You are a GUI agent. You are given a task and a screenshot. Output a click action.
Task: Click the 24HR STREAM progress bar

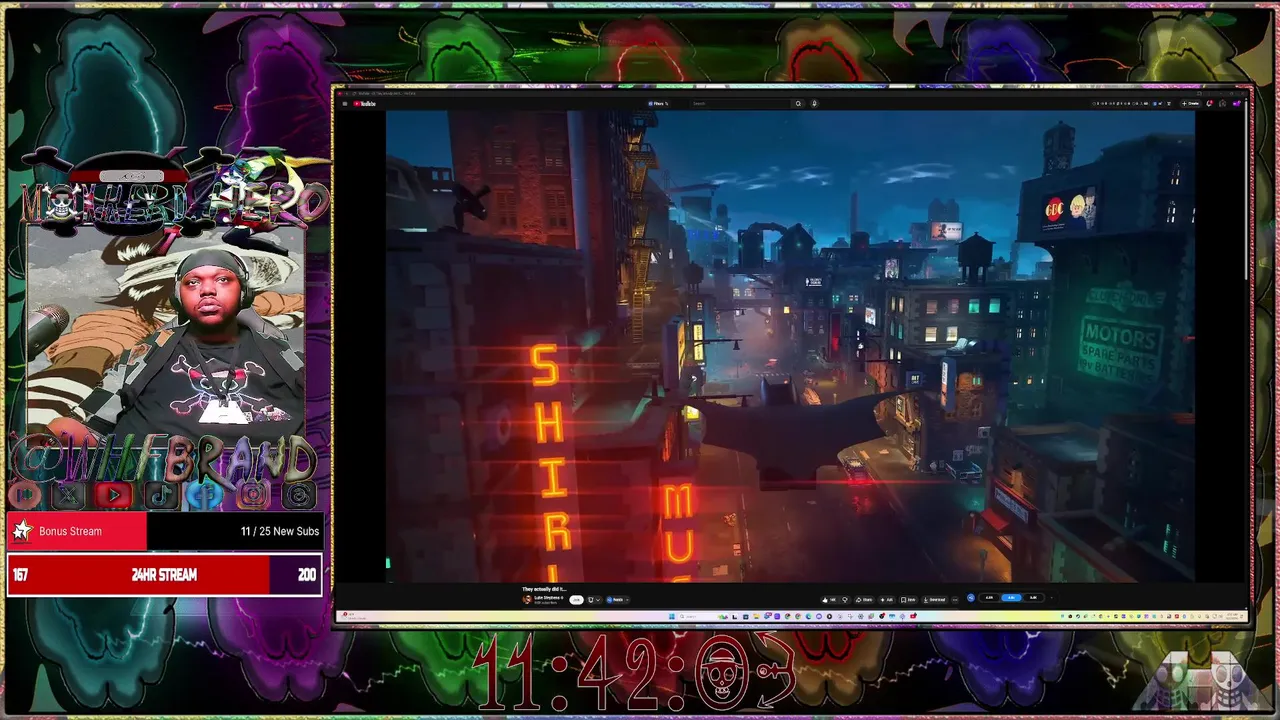click(164, 575)
